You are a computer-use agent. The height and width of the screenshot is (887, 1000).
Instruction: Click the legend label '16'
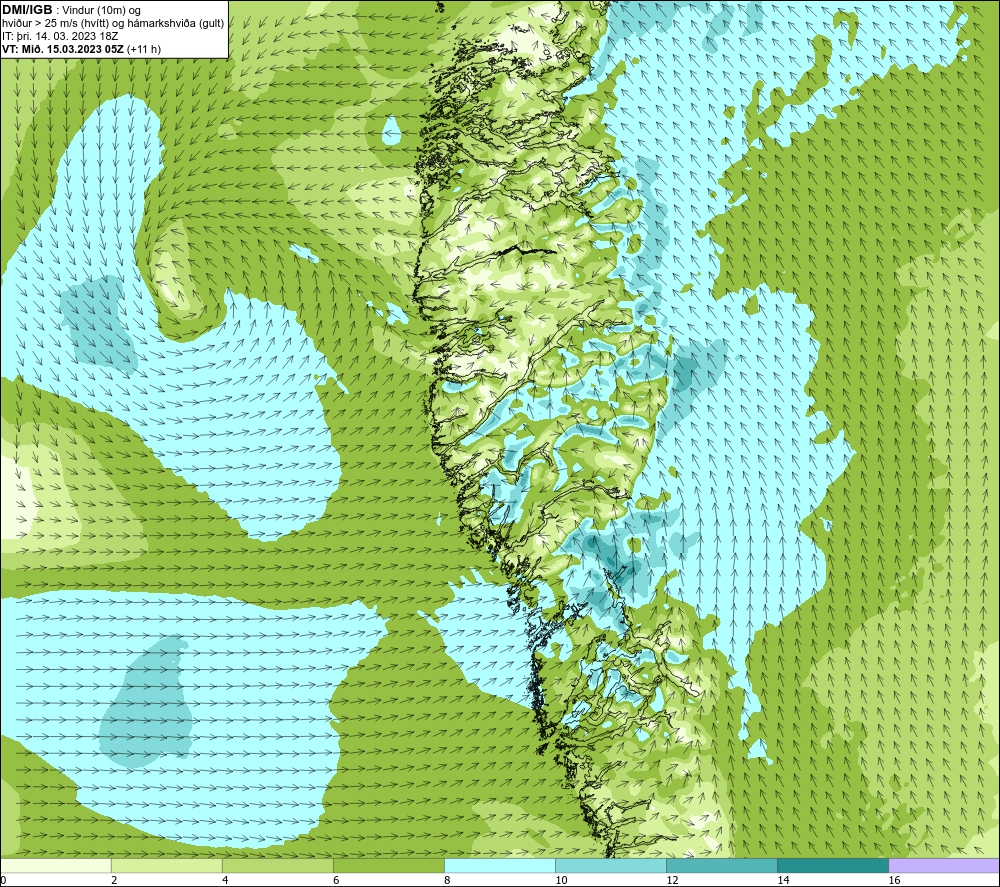[x=893, y=881]
